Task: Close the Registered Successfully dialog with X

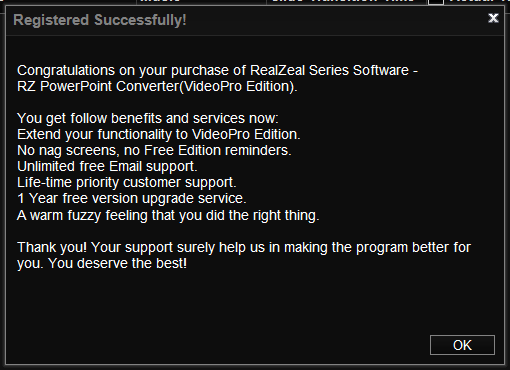Action: [493, 18]
